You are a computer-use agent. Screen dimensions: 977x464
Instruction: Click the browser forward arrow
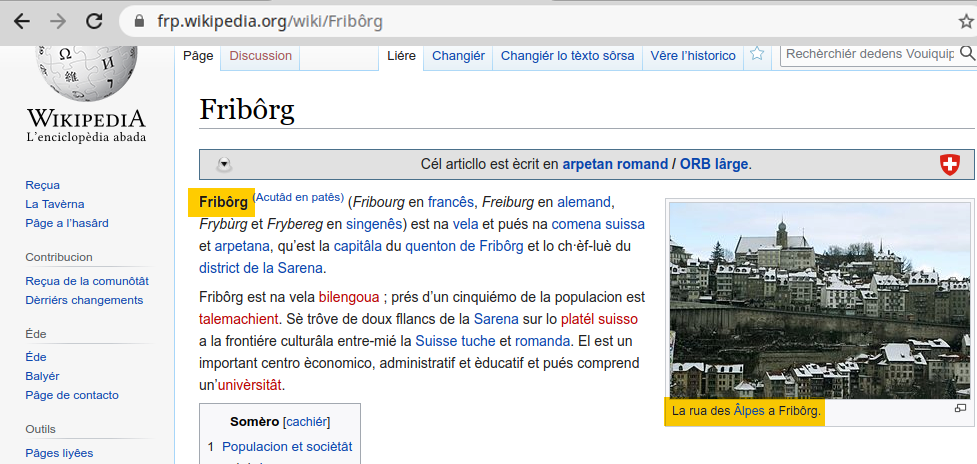click(57, 21)
